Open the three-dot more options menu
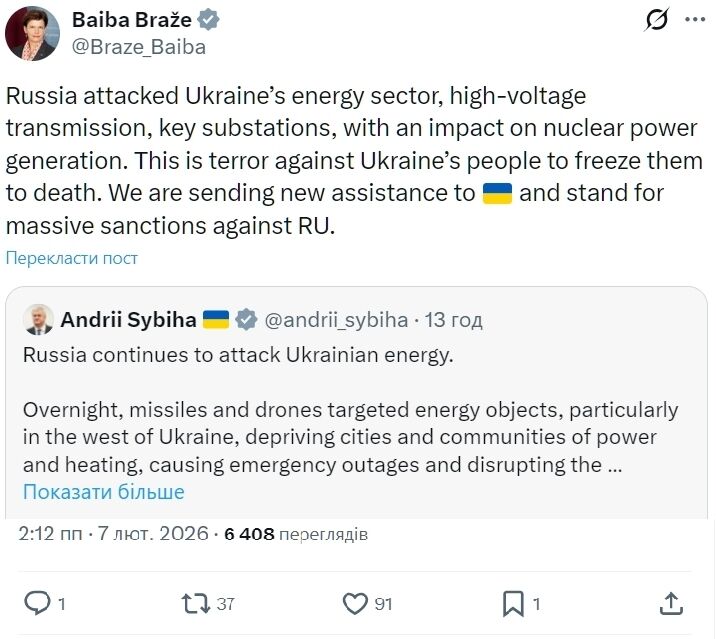716x639 pixels. [694, 19]
